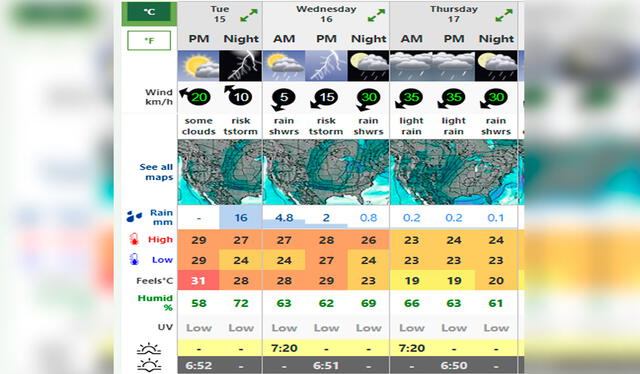640x374 pixels.
Task: Select Wednesday PM high temperature 28
Action: [x=326, y=240]
